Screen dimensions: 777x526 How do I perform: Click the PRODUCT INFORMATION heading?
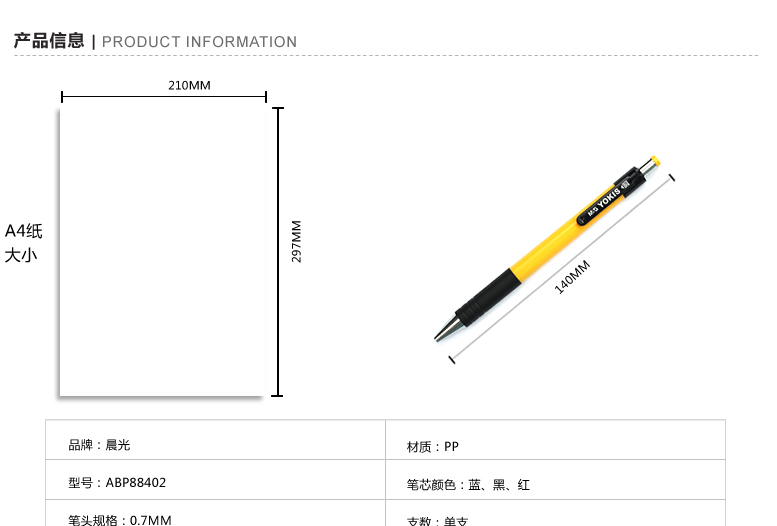click(x=199, y=42)
